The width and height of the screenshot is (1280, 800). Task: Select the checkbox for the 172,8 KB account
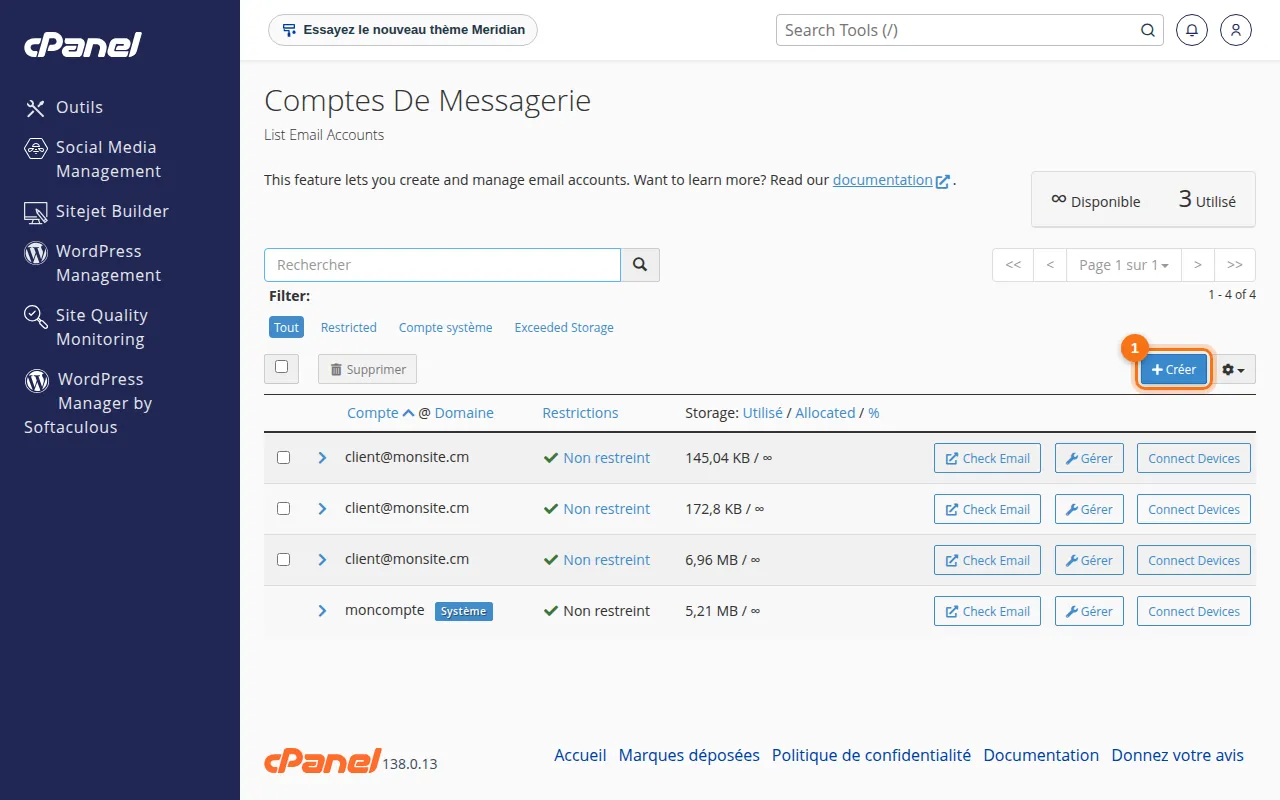point(283,508)
